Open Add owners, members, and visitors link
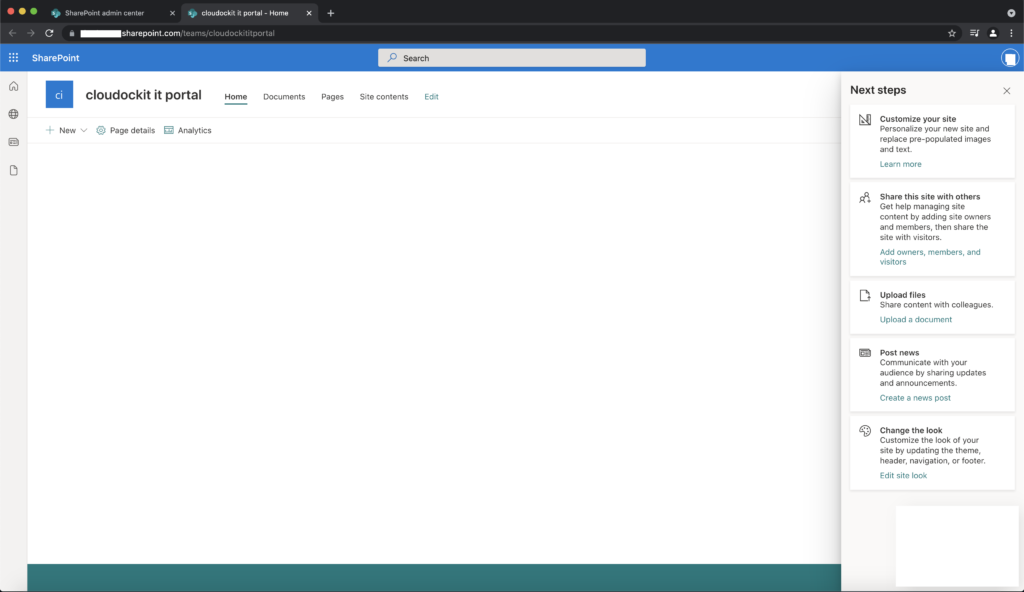This screenshot has width=1024, height=592. [929, 257]
